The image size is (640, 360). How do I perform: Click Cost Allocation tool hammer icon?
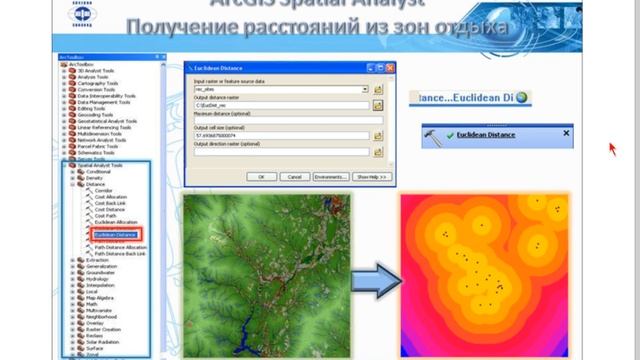[x=89, y=197]
